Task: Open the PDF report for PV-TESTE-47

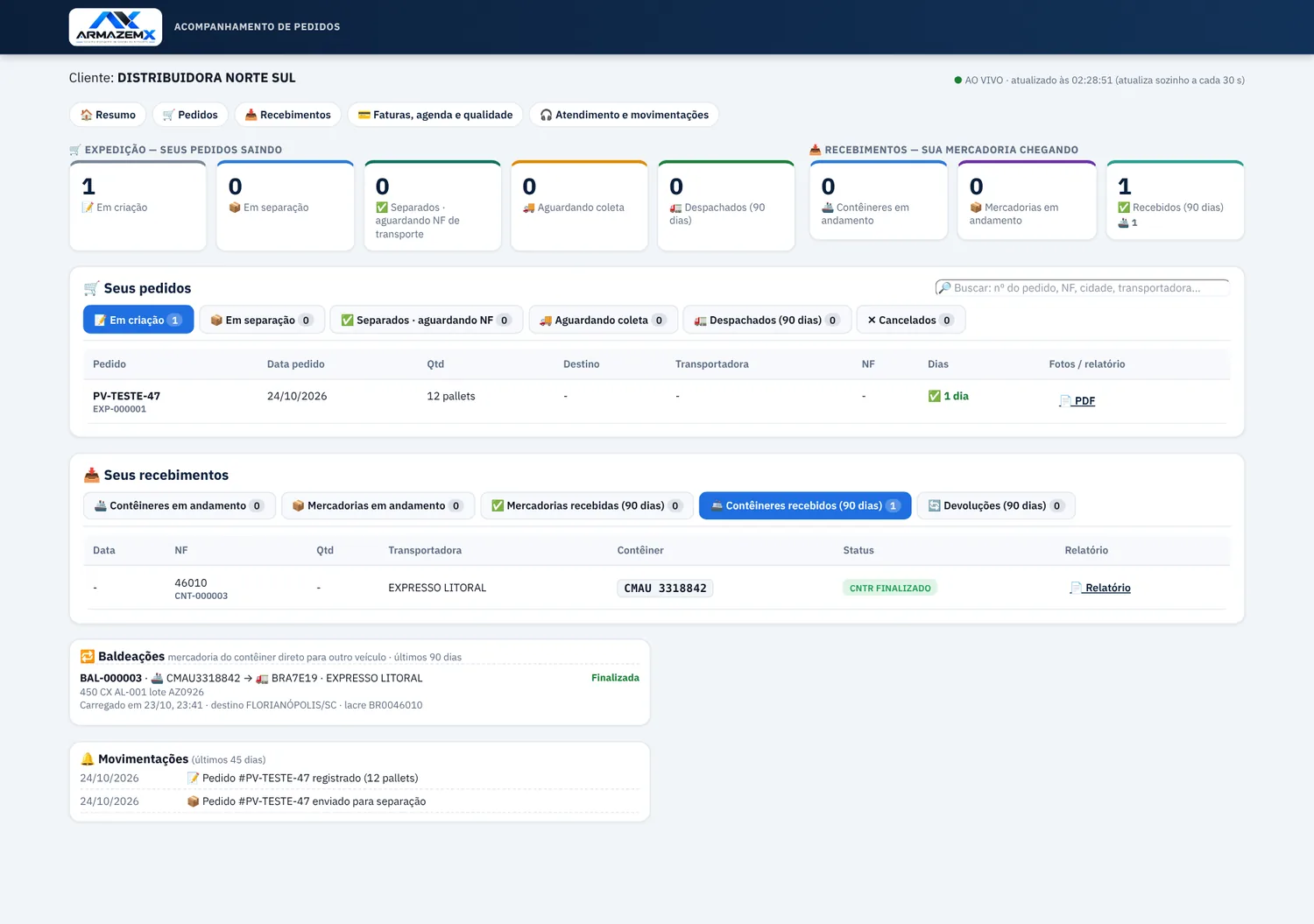Action: tap(1077, 401)
